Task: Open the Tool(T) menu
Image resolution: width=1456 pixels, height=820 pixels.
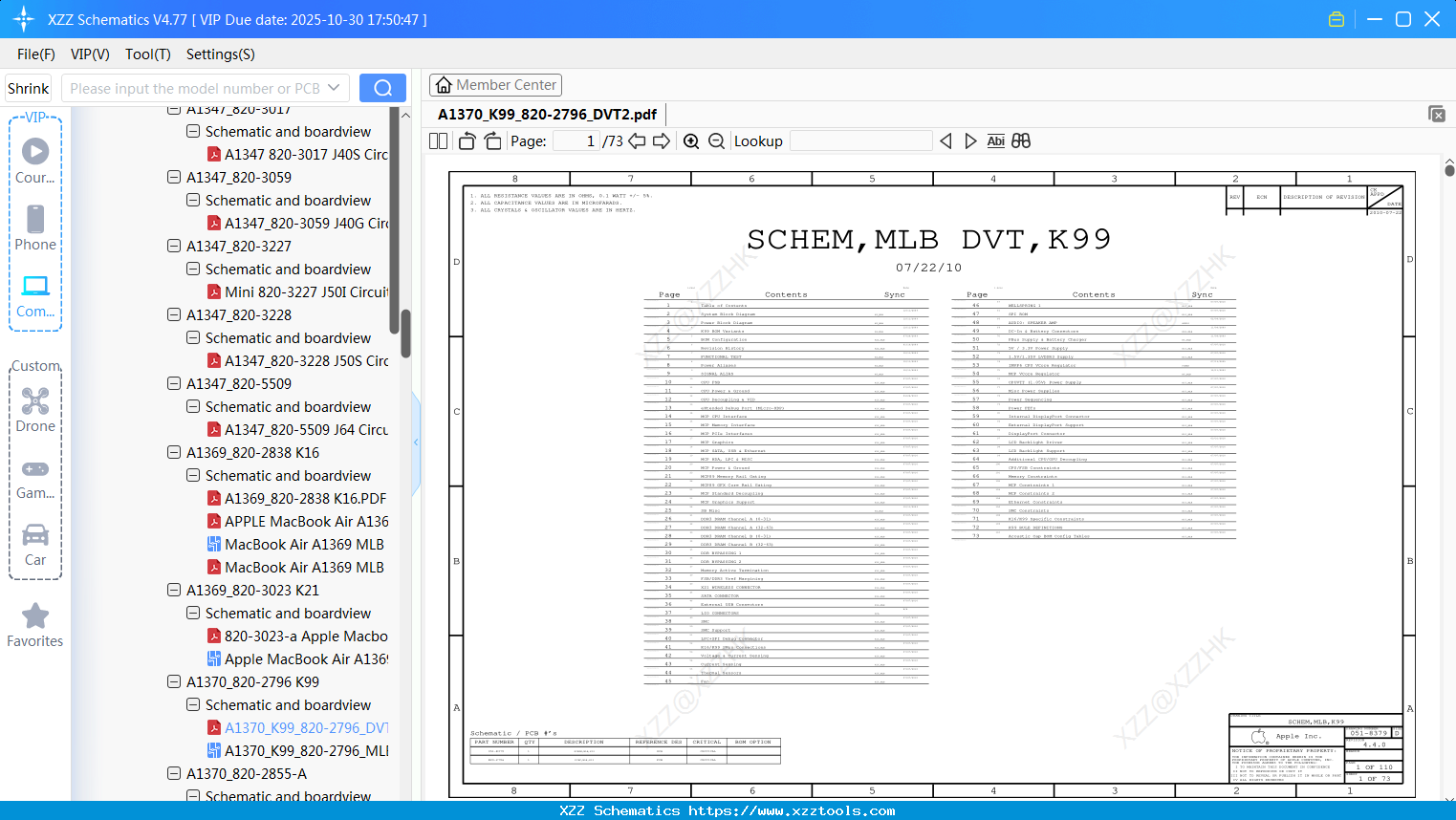Action: pos(148,54)
